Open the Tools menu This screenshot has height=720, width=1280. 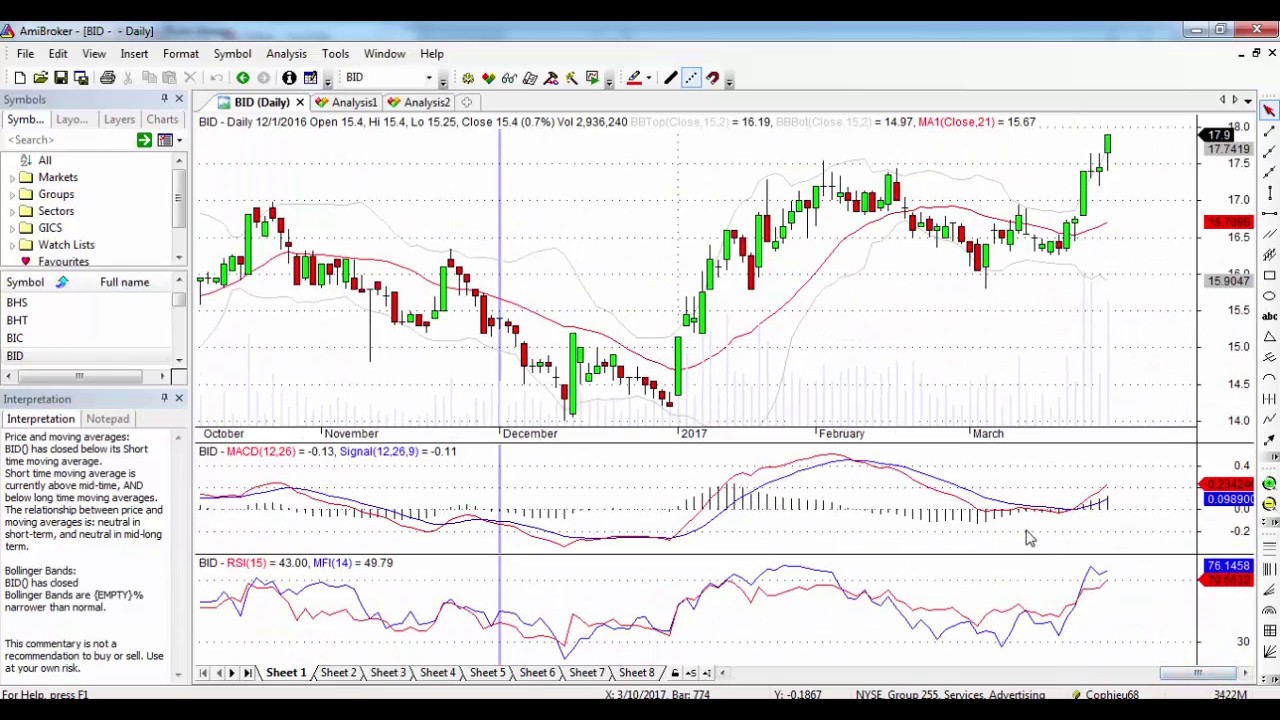[335, 54]
